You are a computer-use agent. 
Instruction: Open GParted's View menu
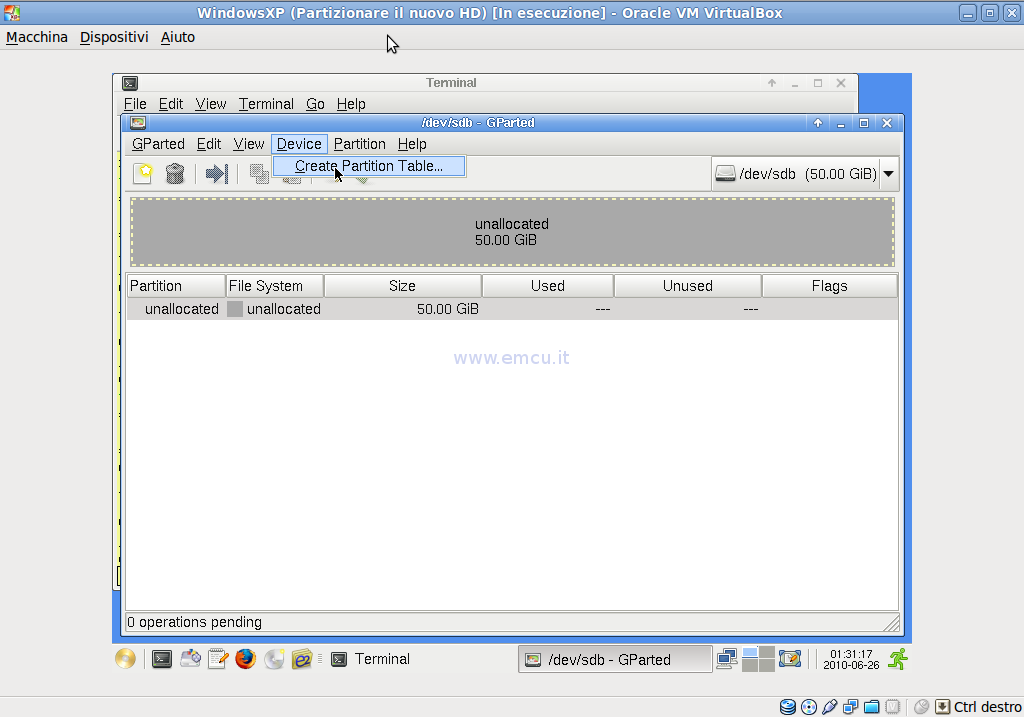(x=249, y=144)
